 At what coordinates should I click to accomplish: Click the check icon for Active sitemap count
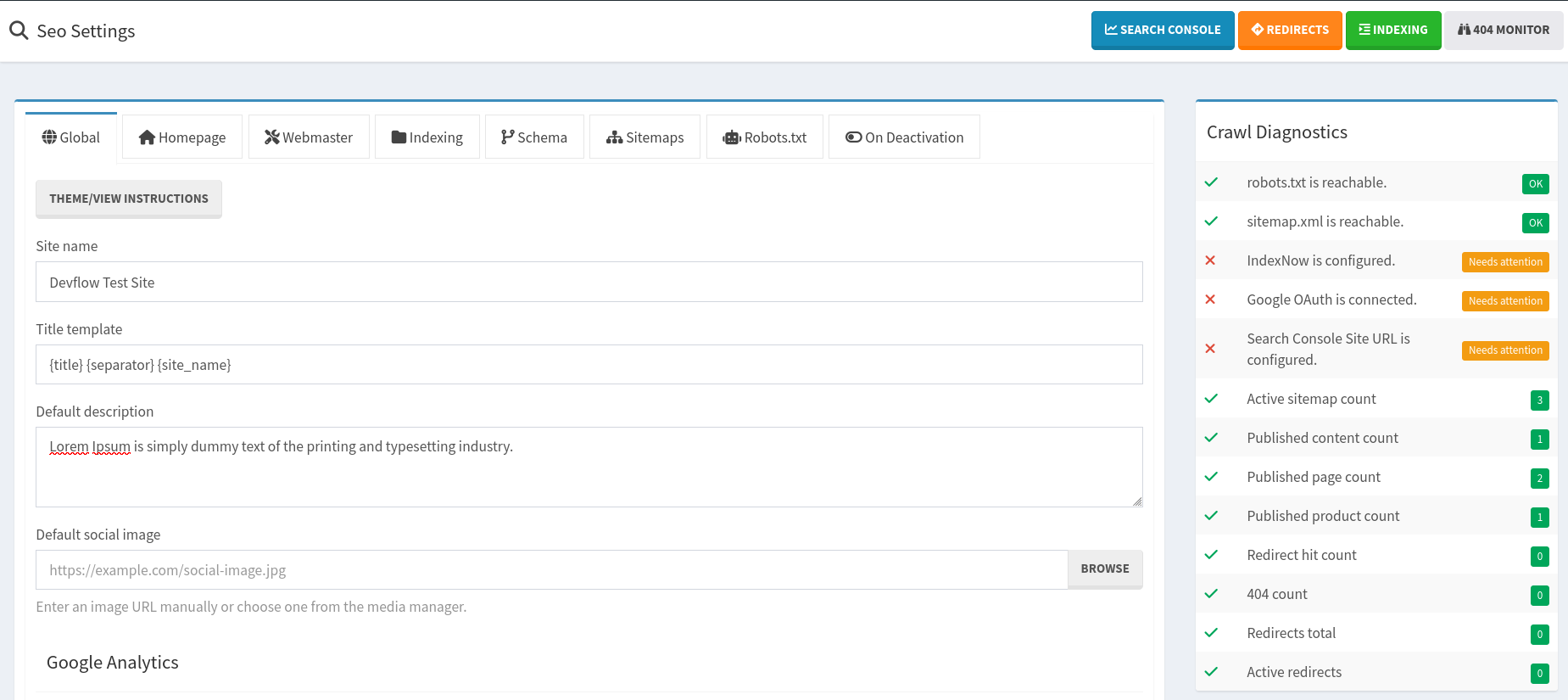1211,399
